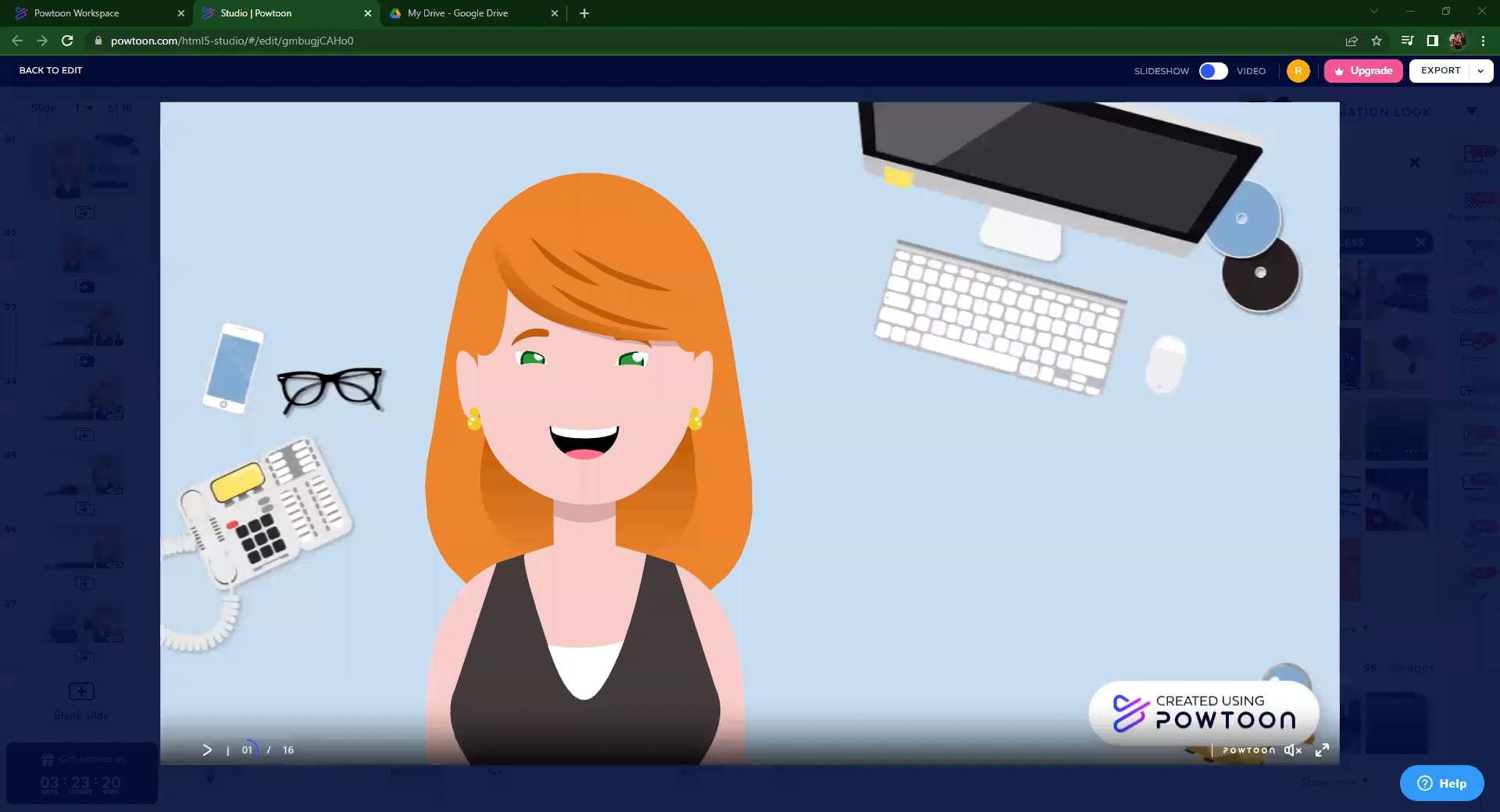View site info lock icon
The image size is (1500, 812).
point(98,41)
